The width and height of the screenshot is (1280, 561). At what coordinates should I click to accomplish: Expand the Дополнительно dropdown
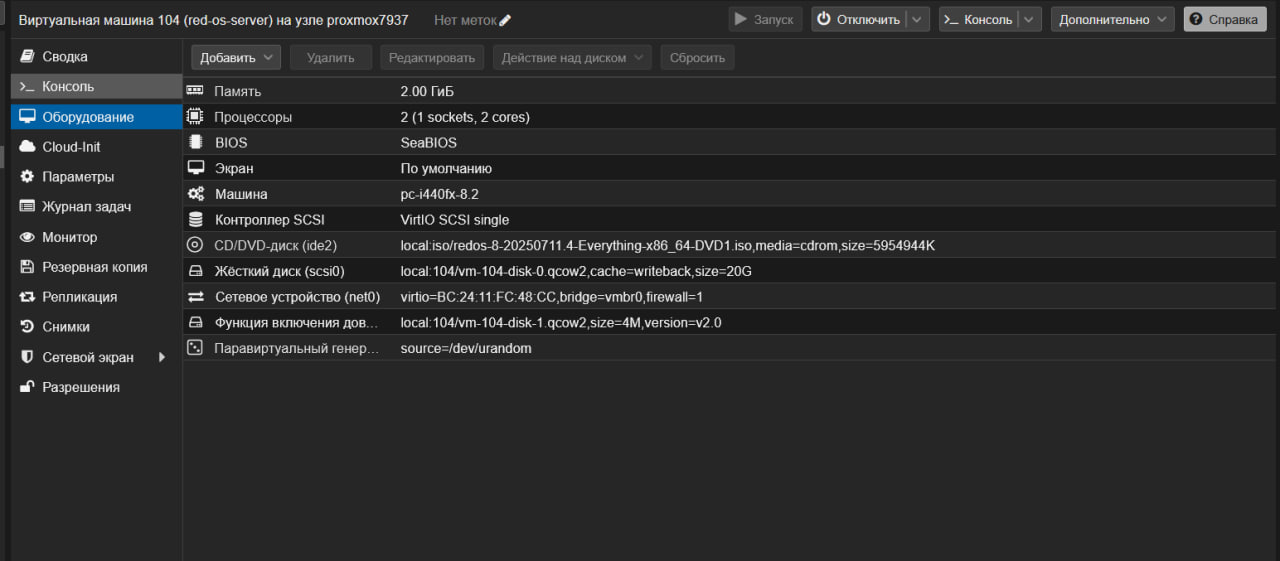pyautogui.click(x=1112, y=20)
